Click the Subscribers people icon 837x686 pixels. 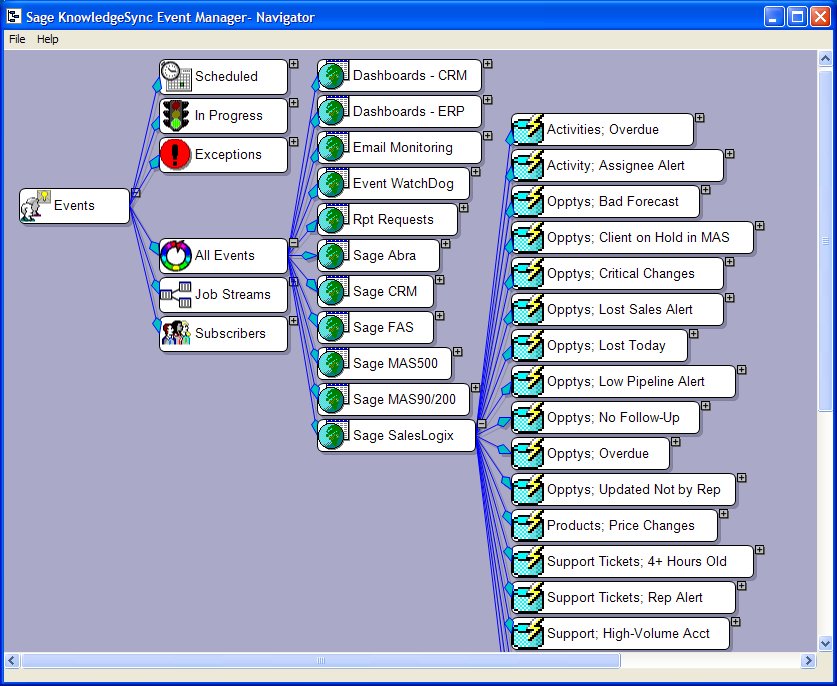(176, 333)
